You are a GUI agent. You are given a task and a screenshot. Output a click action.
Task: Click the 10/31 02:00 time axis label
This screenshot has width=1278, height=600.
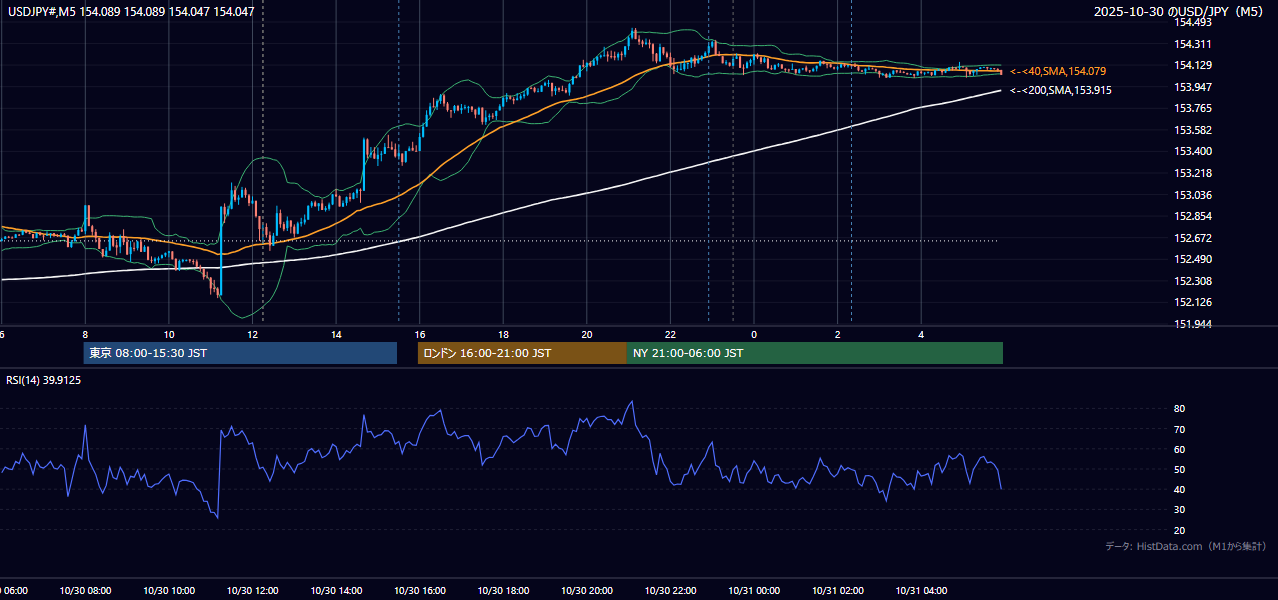pos(837,591)
